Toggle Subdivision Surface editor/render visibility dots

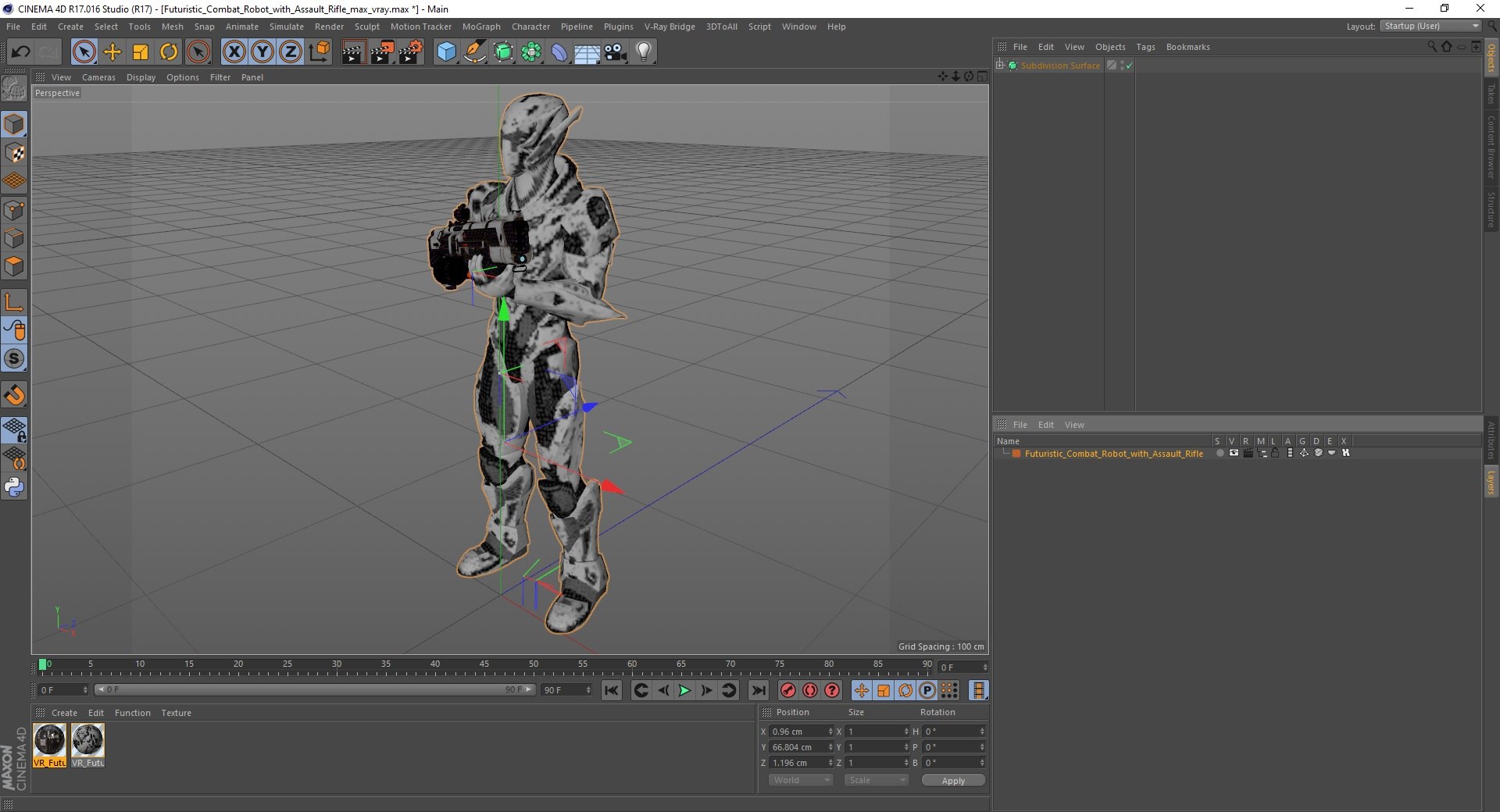pyautogui.click(x=1123, y=66)
